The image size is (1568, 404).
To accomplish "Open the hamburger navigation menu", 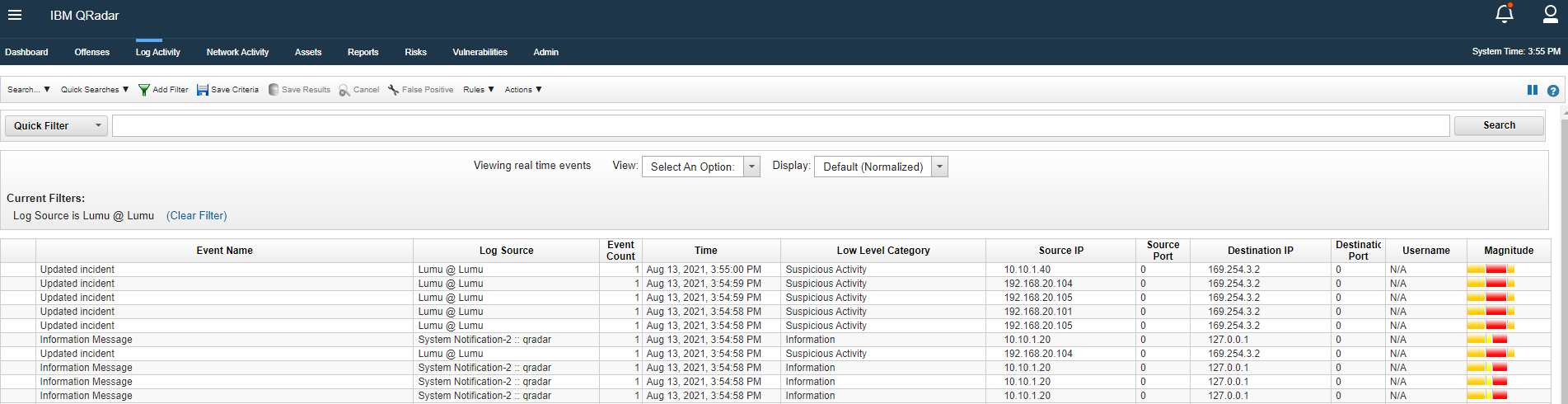I will point(15,15).
